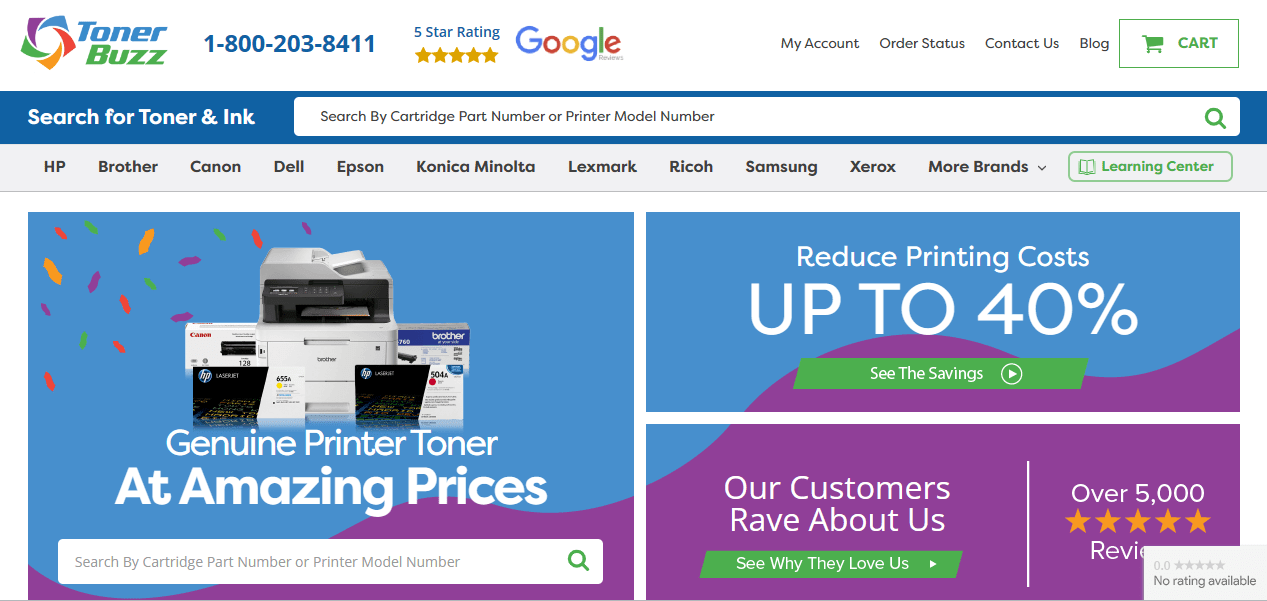1267x601 pixels.
Task: Click the gold five-star rating under 5 Star Rating
Action: 456,56
